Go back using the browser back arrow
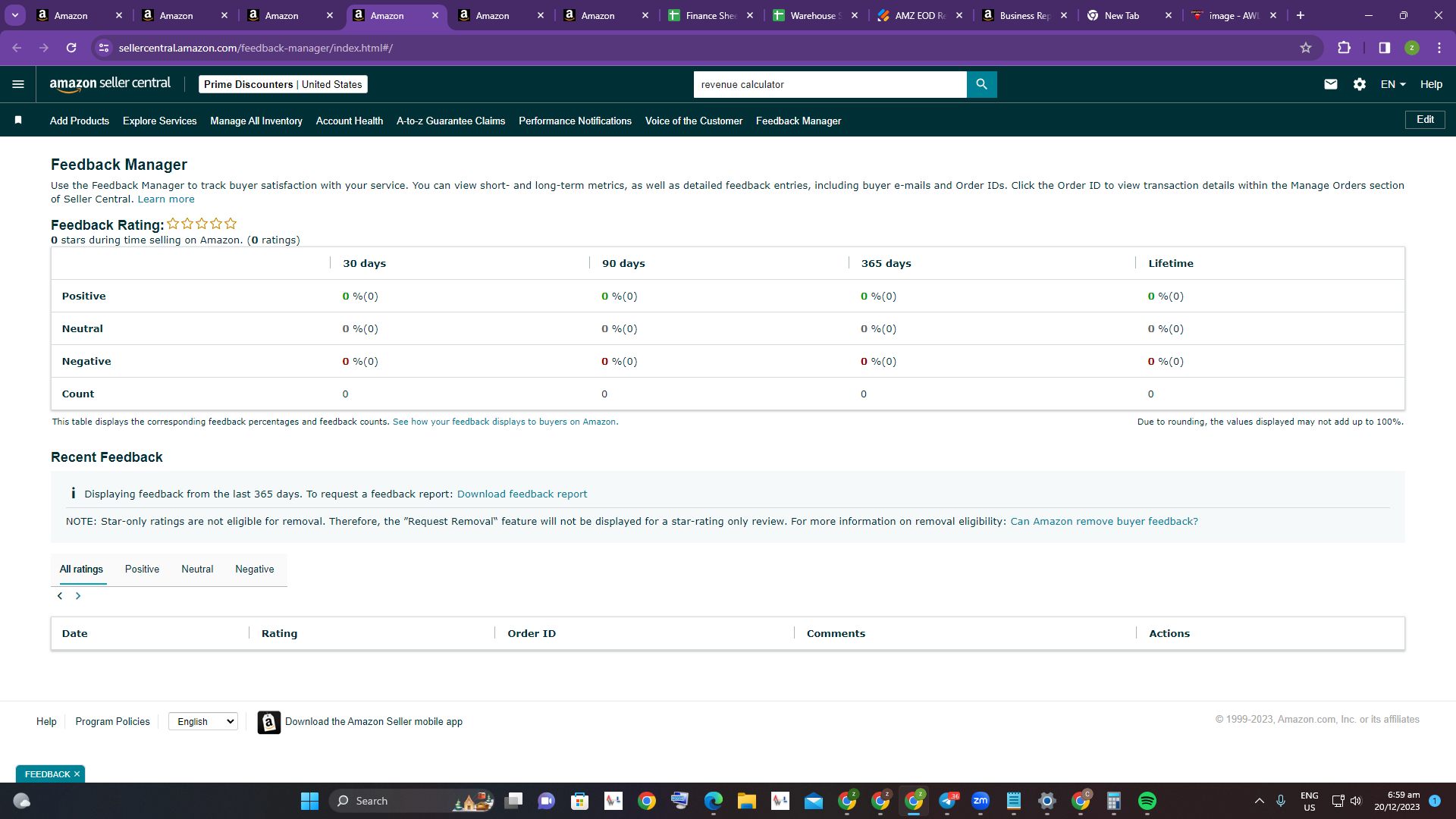The width and height of the screenshot is (1456, 819). coord(17,48)
